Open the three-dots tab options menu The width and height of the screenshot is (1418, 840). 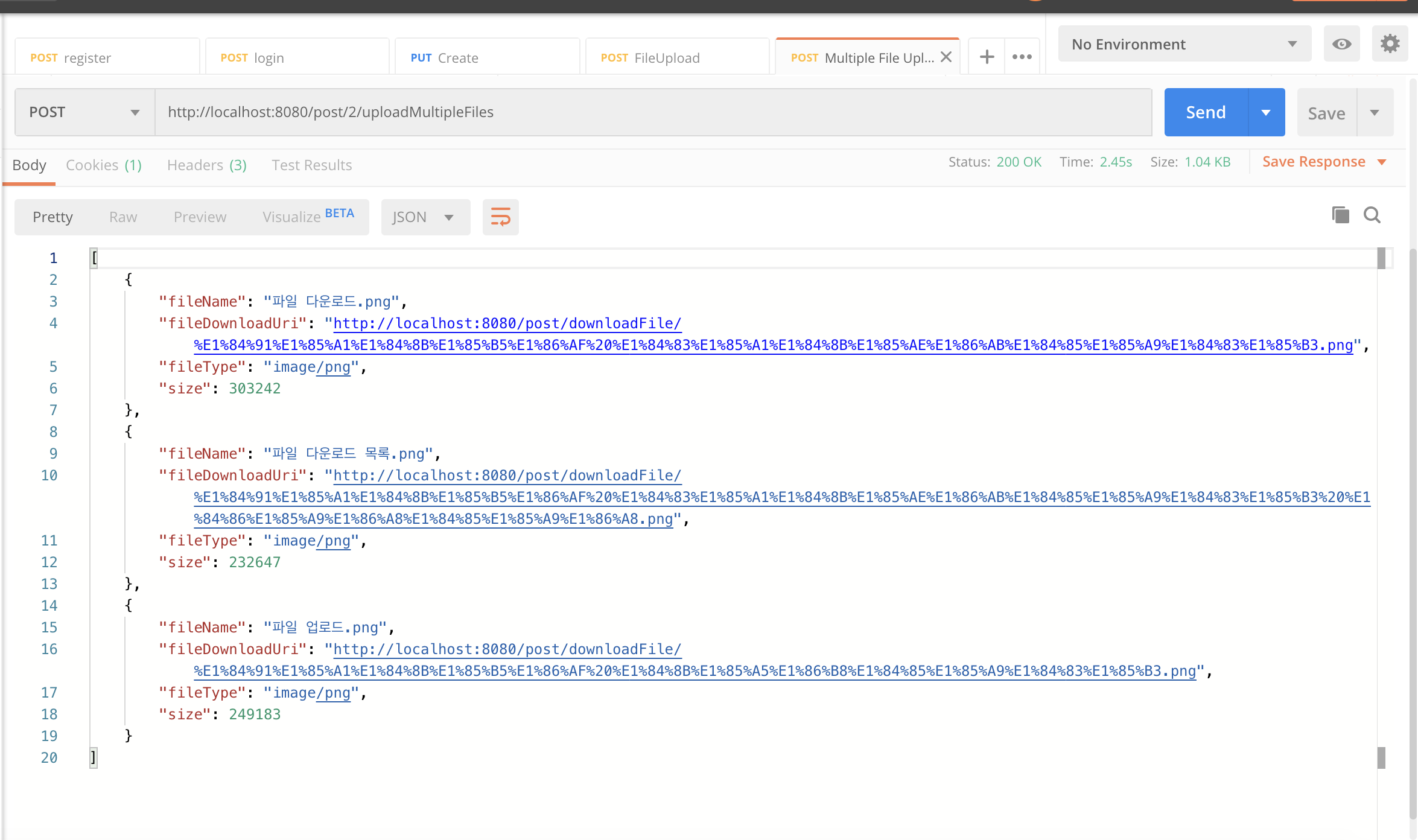[1022, 57]
